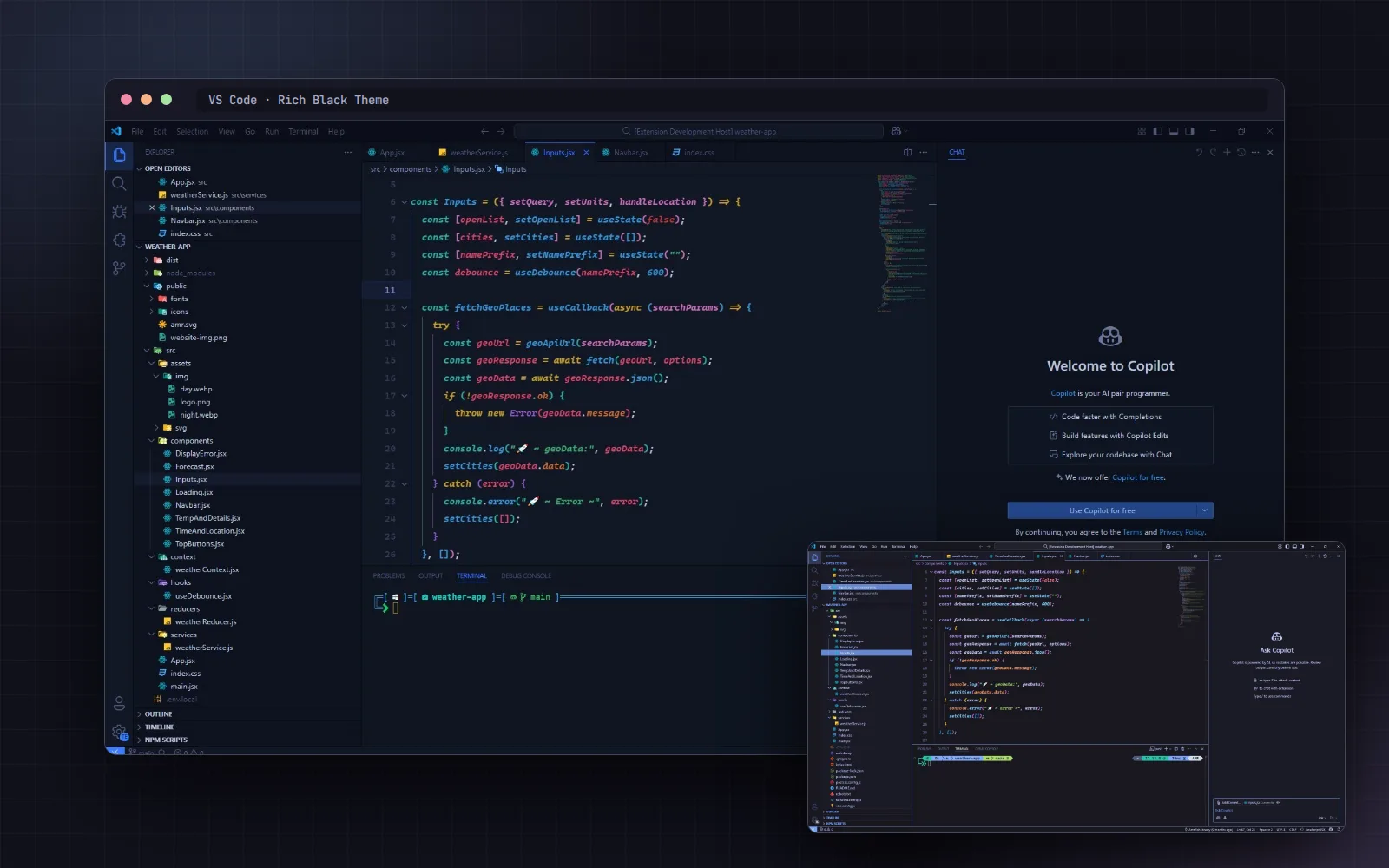The height and width of the screenshot is (868, 1389).
Task: Click the VS Code logo in title bar
Action: click(x=116, y=131)
